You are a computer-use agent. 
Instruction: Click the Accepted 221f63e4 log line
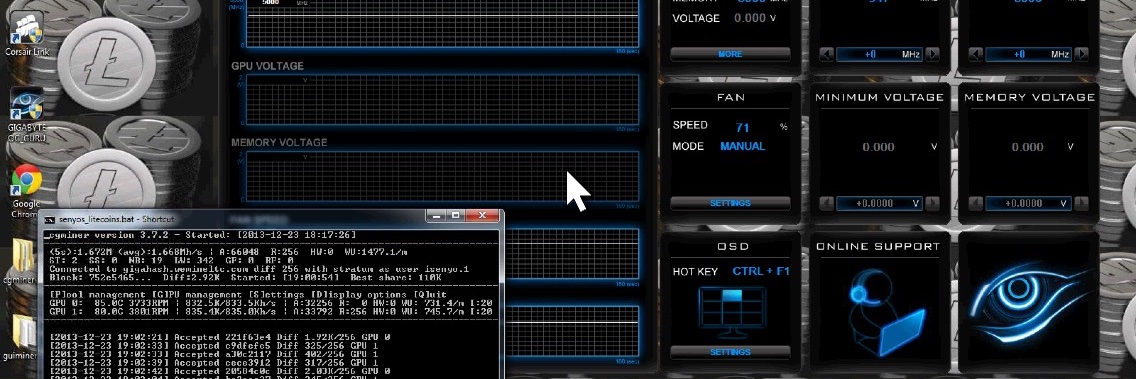pos(221,338)
